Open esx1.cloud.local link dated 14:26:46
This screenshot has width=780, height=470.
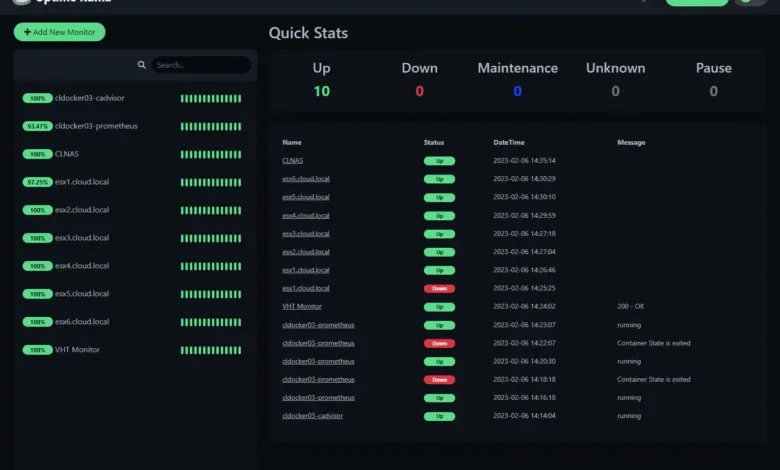pyautogui.click(x=306, y=270)
